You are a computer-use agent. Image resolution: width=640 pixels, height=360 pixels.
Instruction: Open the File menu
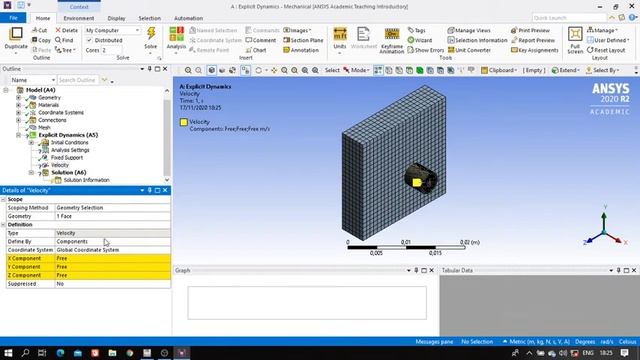click(13, 18)
